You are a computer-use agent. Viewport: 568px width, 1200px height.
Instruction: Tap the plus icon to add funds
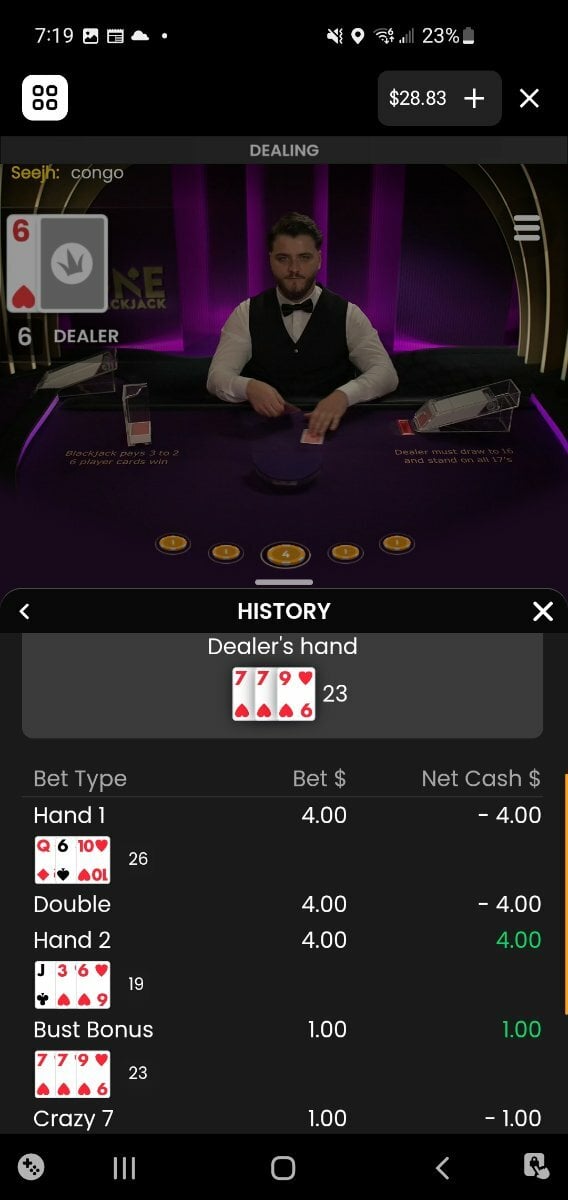point(474,98)
